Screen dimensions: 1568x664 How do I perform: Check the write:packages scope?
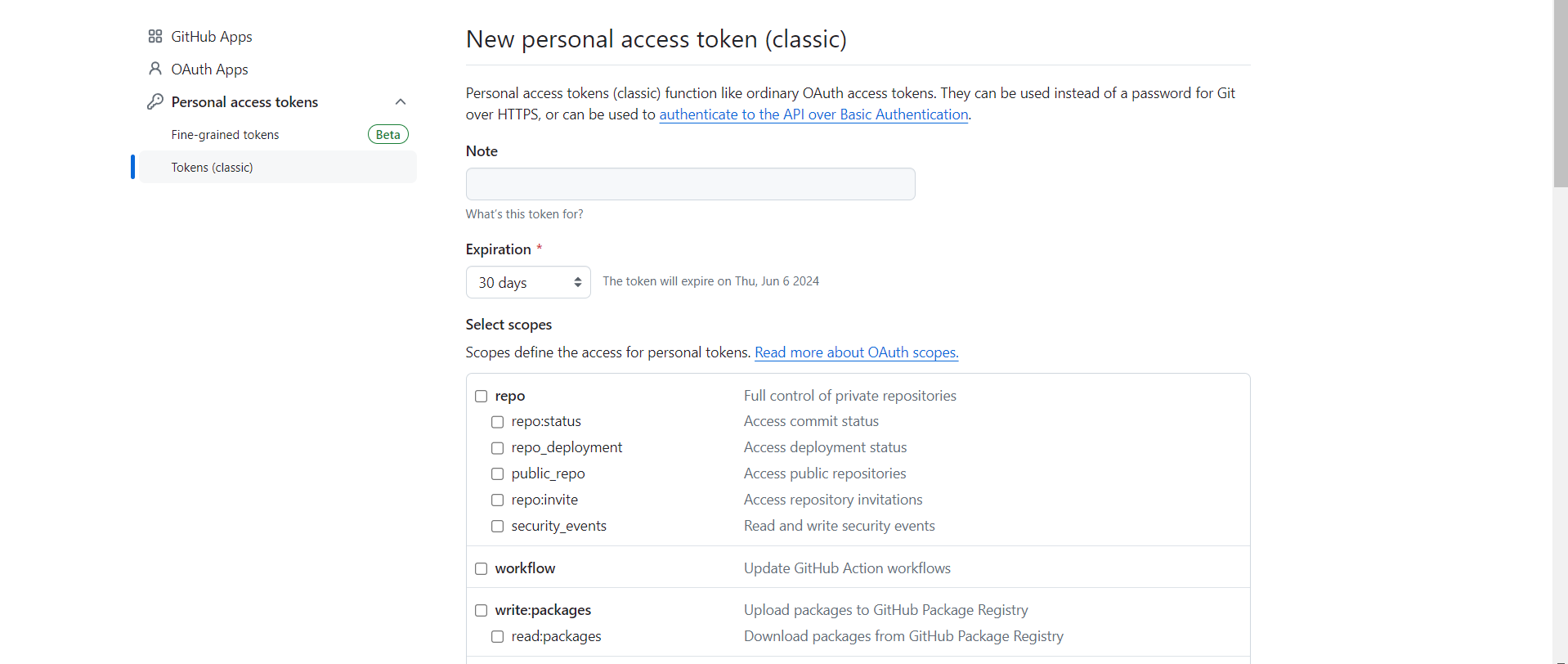[482, 611]
